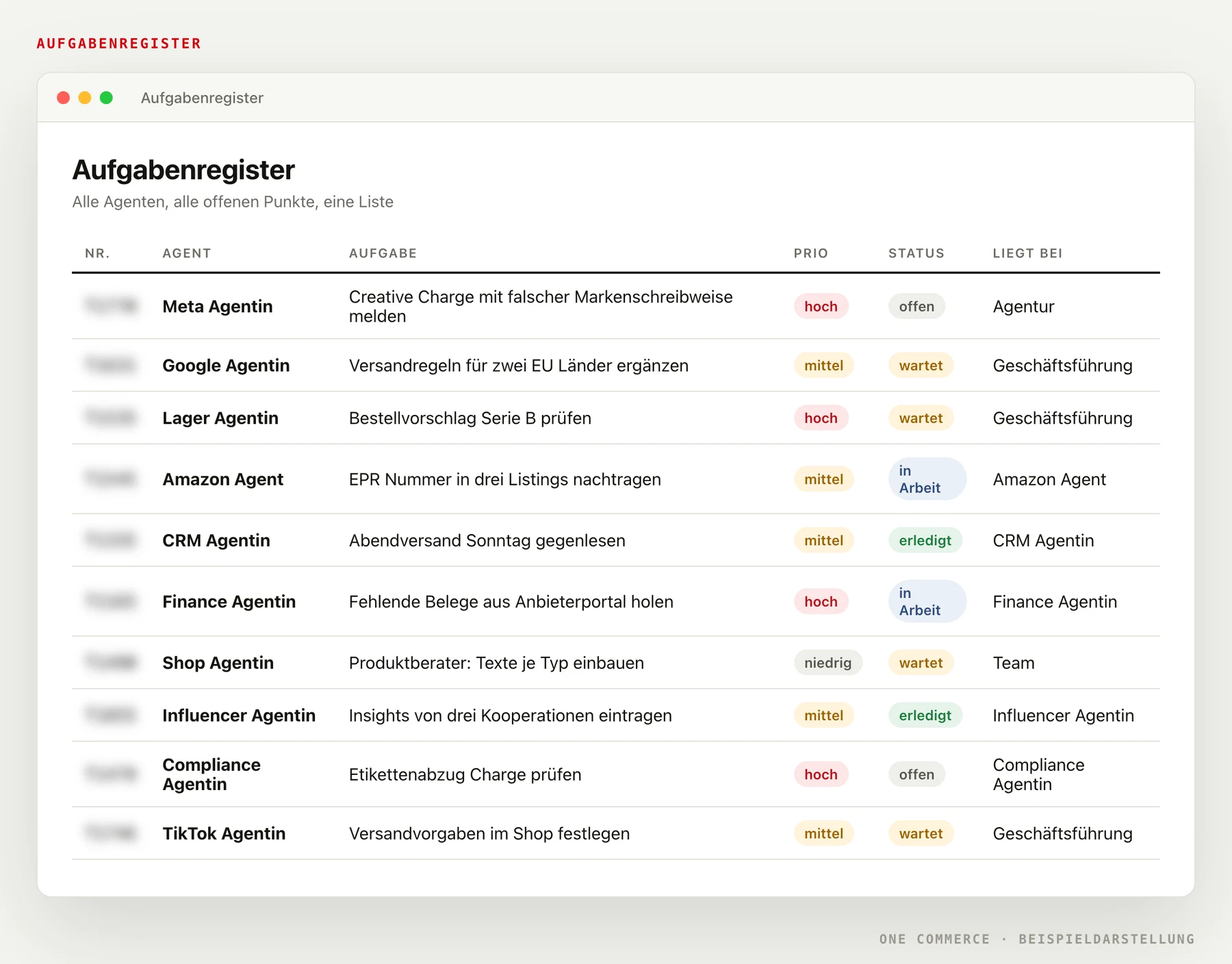Open task 'Creative Charge mit falscher Markenschreibweise melden'
Image resolution: width=1232 pixels, height=964 pixels.
pos(541,307)
